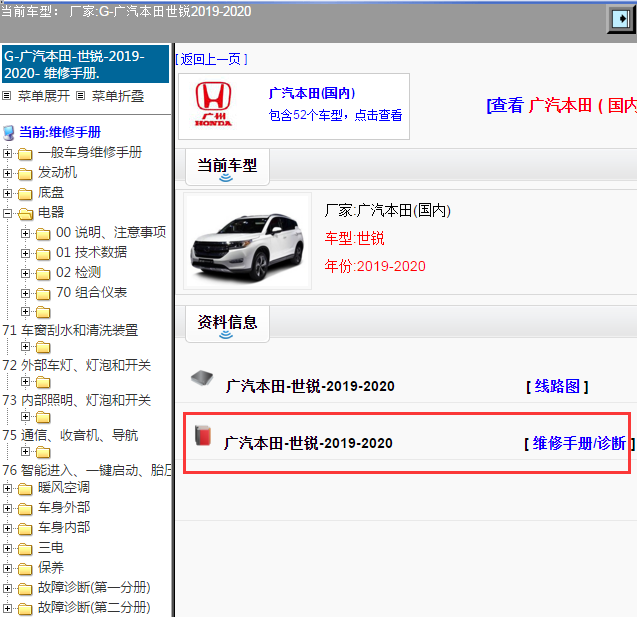Expand the 三电 tree node
The image size is (637, 617).
click(x=7, y=548)
